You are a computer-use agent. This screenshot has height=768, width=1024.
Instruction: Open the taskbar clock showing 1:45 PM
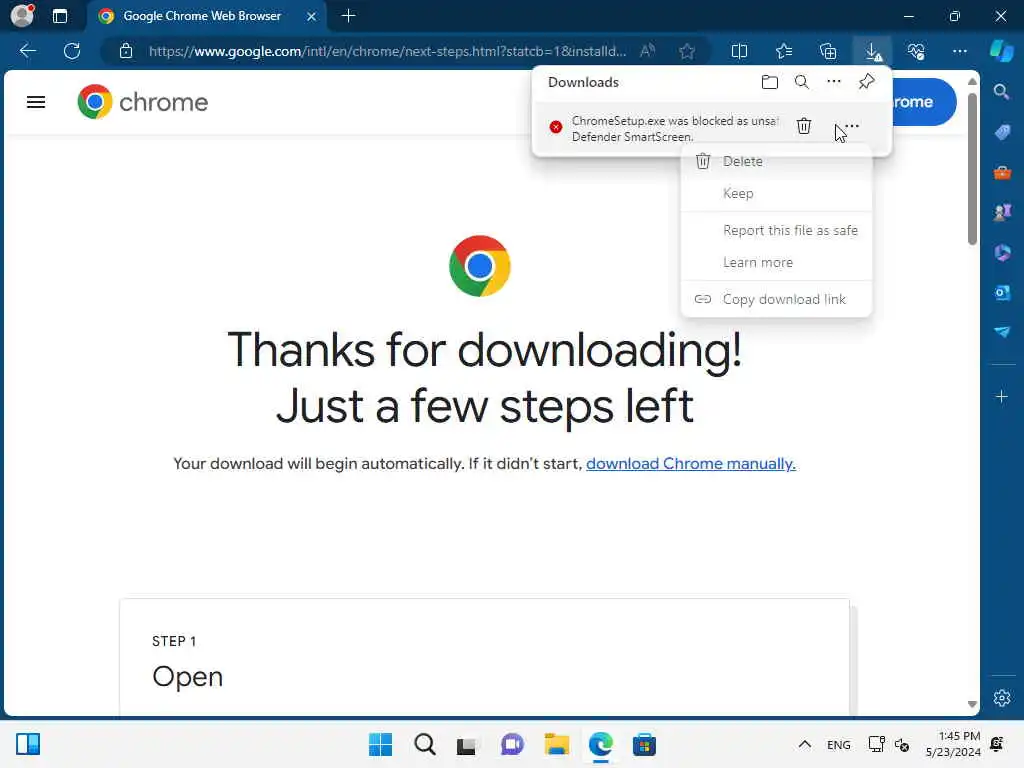click(x=953, y=744)
